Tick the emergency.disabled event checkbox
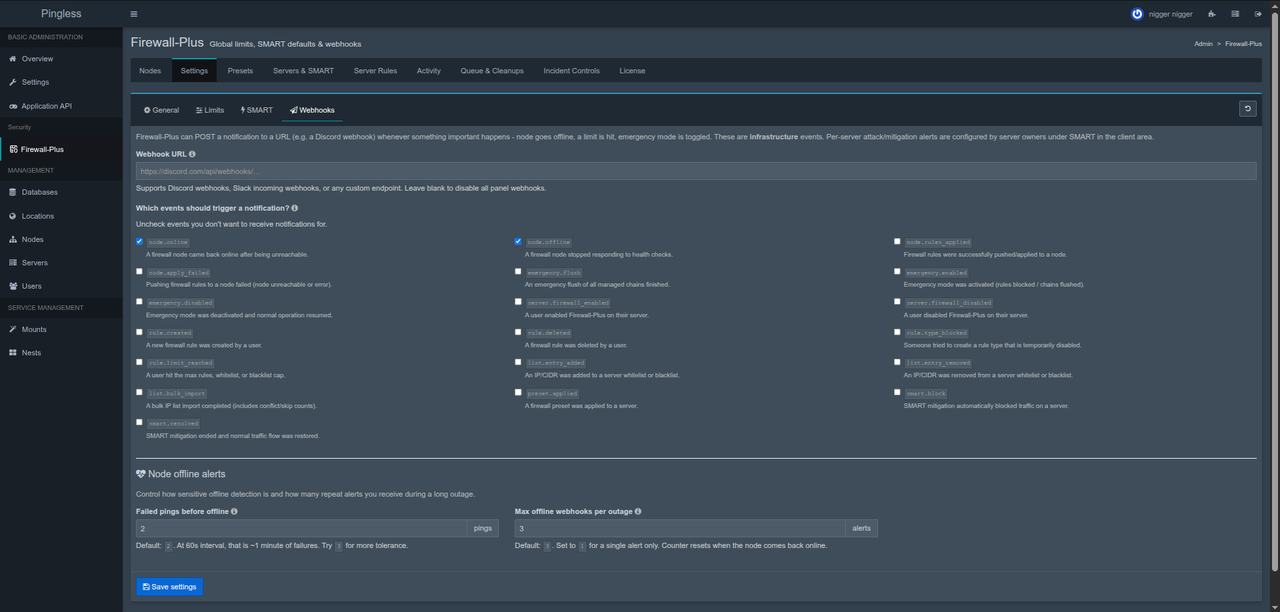Viewport: 1280px width, 612px height. click(139, 301)
